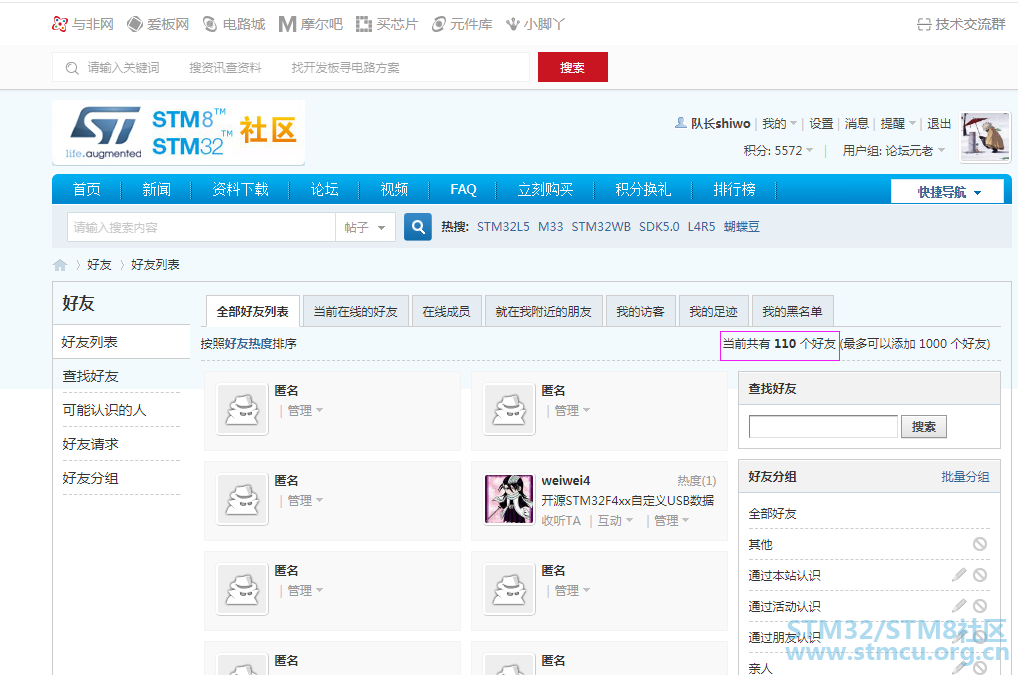Expand the 快捷导航 dropdown

coord(948,191)
